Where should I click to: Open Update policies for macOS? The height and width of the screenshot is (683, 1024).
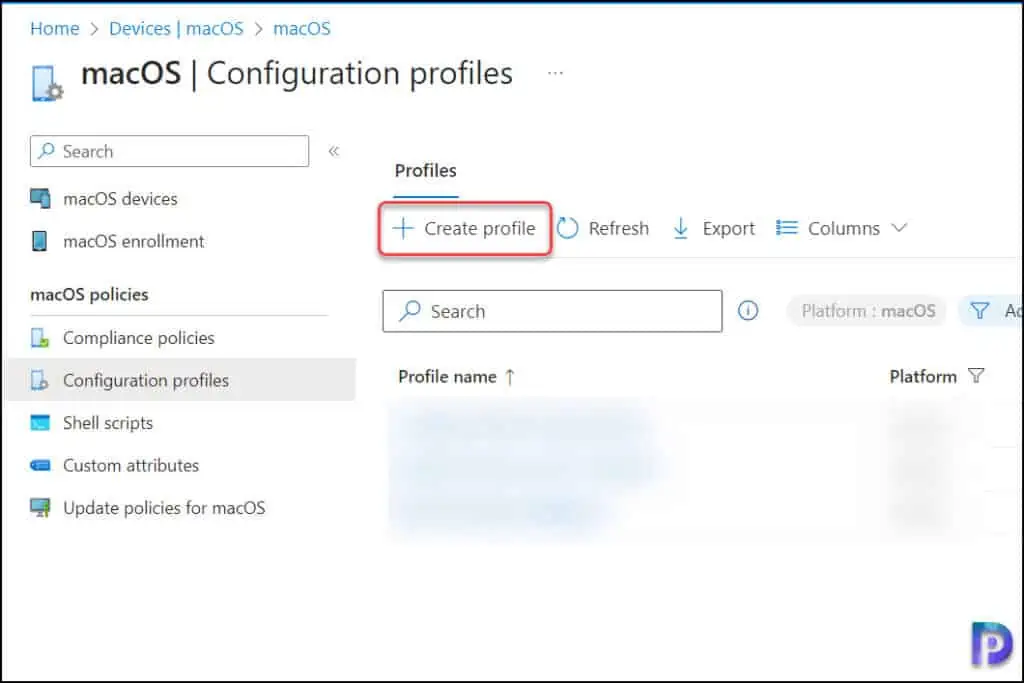click(164, 508)
